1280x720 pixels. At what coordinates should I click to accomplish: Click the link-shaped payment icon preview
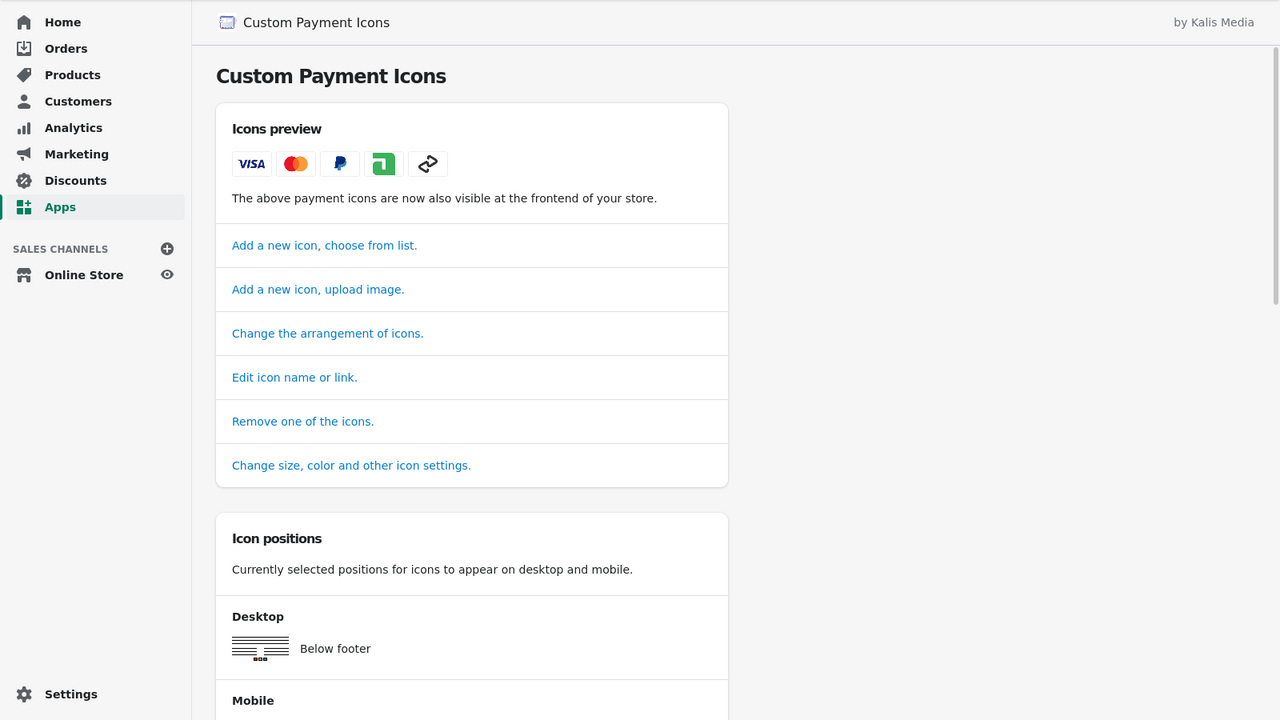pyautogui.click(x=428, y=164)
